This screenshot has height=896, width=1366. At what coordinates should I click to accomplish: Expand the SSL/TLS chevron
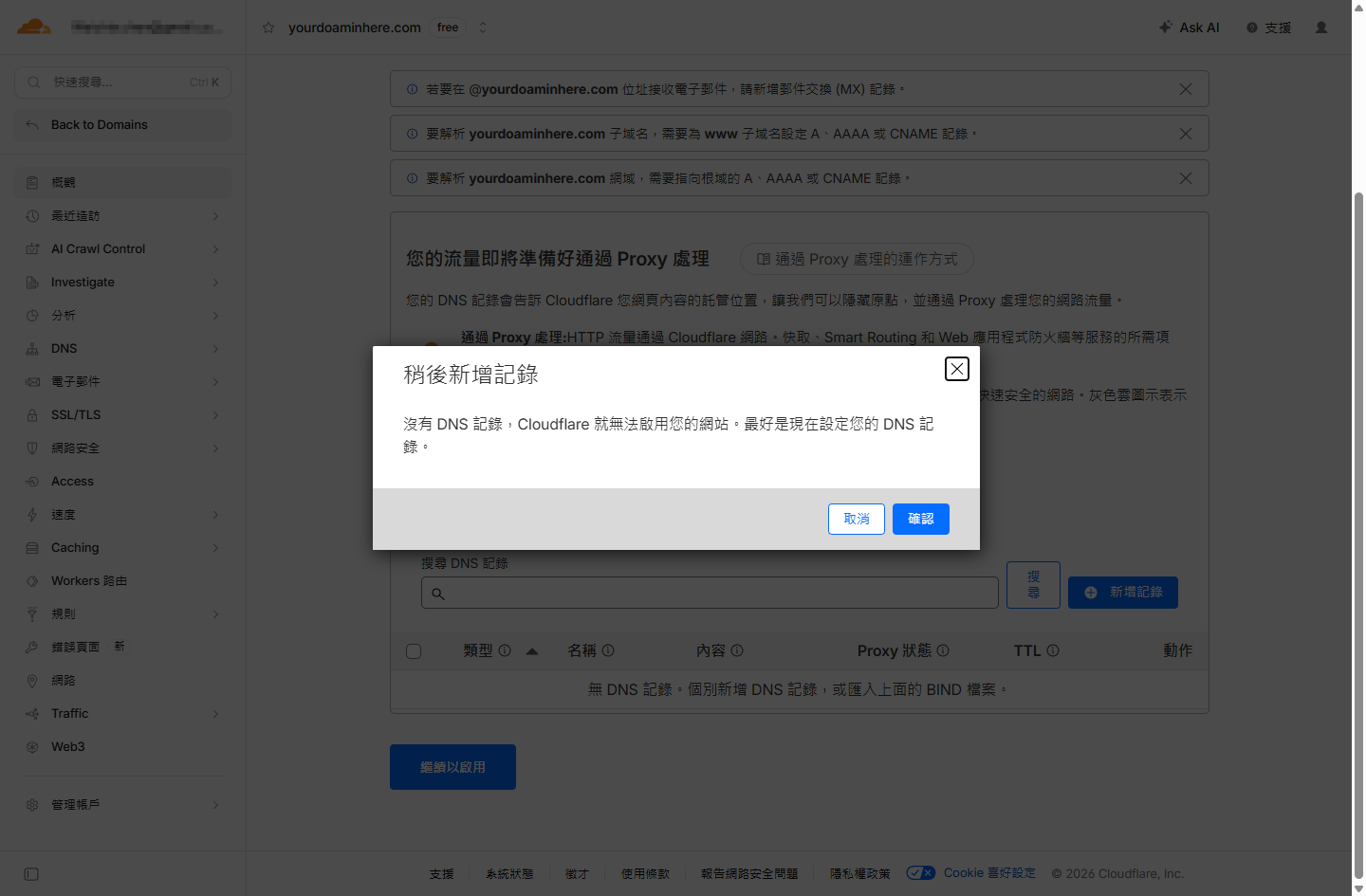coord(215,415)
